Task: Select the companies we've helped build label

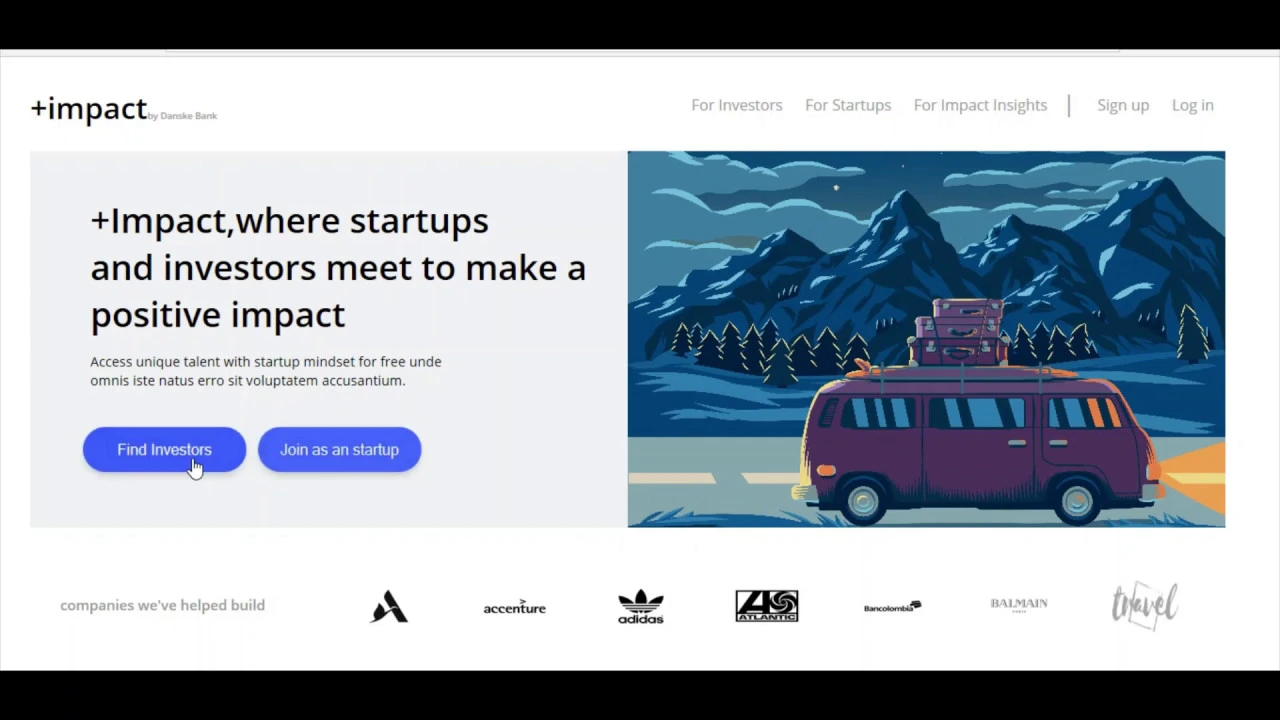Action: pos(162,605)
